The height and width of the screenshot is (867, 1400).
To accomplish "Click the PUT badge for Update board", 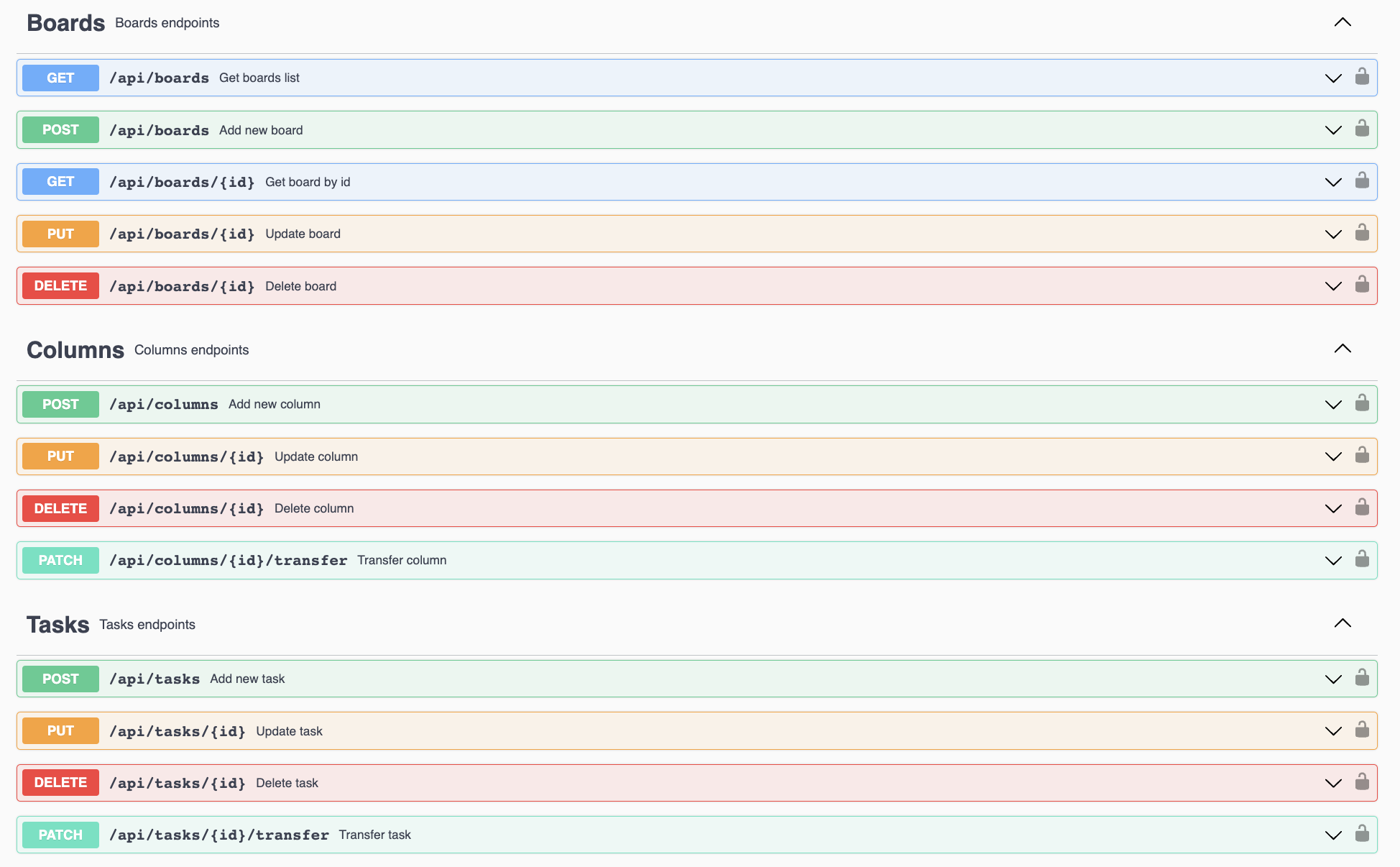I will [x=60, y=234].
